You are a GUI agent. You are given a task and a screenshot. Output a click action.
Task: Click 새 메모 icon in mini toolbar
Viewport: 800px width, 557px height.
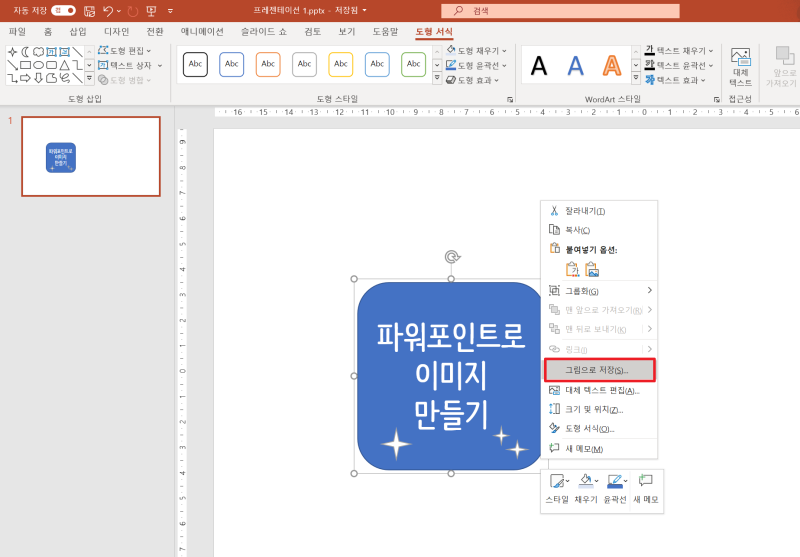pos(645,482)
